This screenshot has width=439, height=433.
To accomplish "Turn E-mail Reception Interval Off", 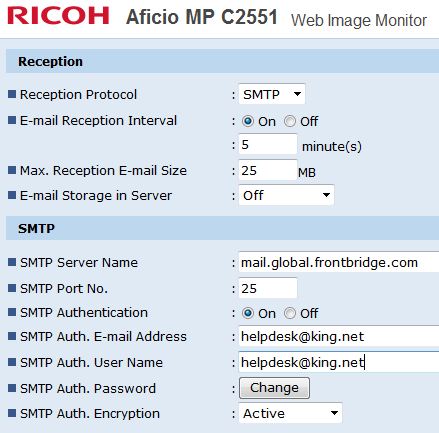I will pyautogui.click(x=290, y=121).
